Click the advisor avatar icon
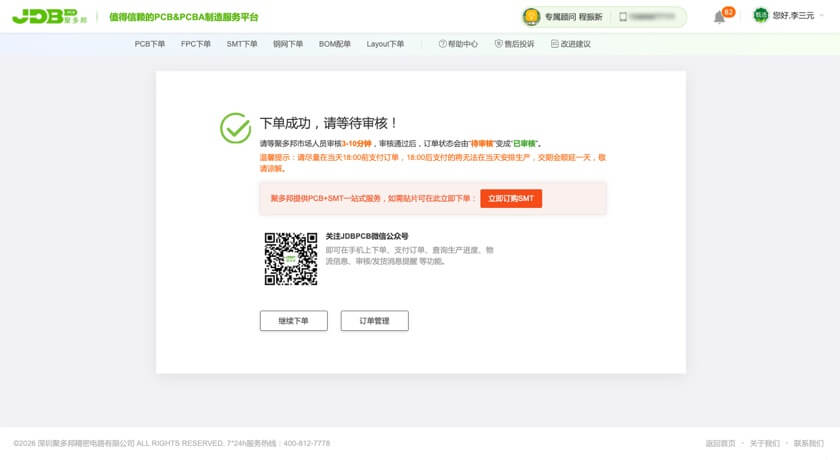The image size is (840, 460). (531, 17)
